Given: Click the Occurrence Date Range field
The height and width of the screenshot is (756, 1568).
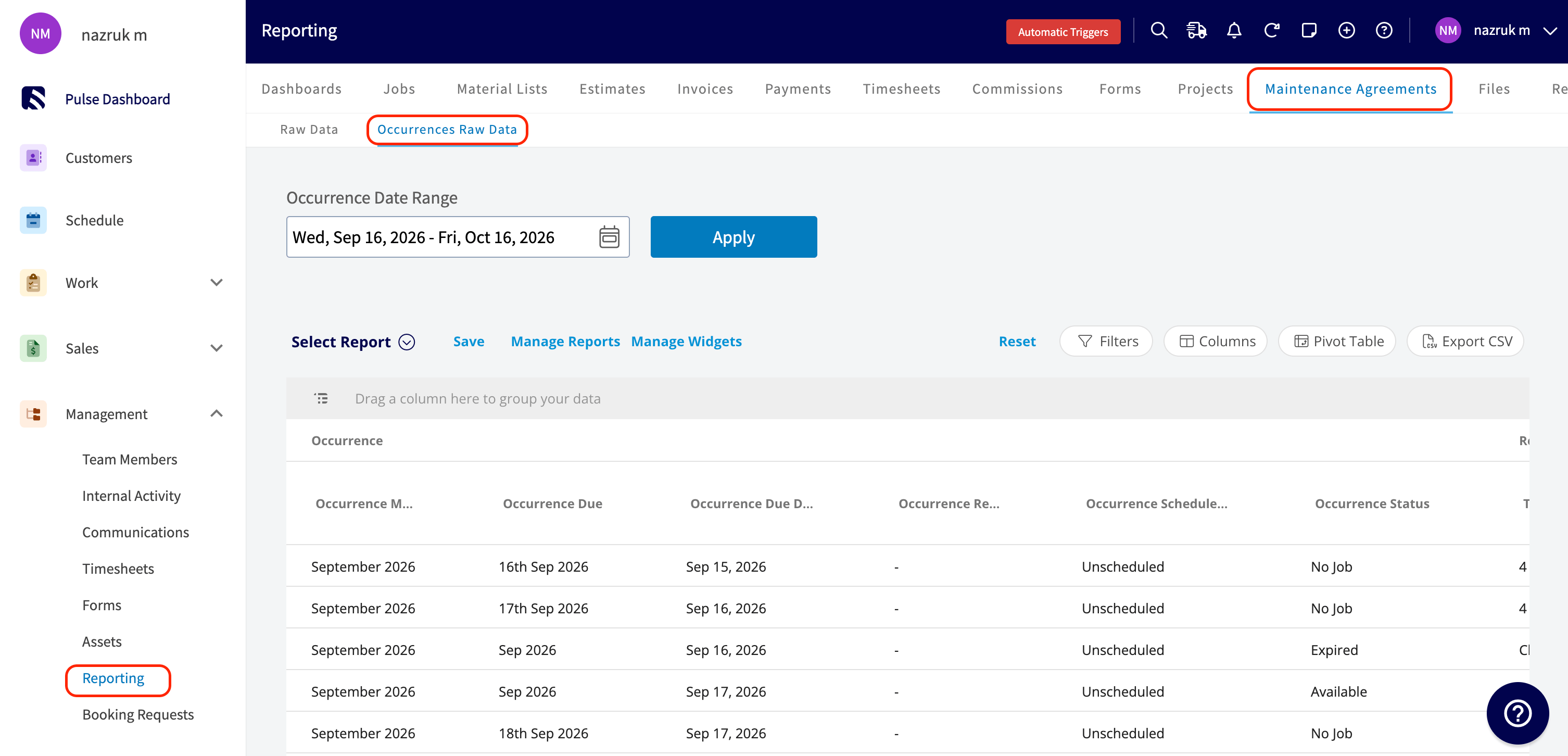Looking at the screenshot, I should 458,237.
